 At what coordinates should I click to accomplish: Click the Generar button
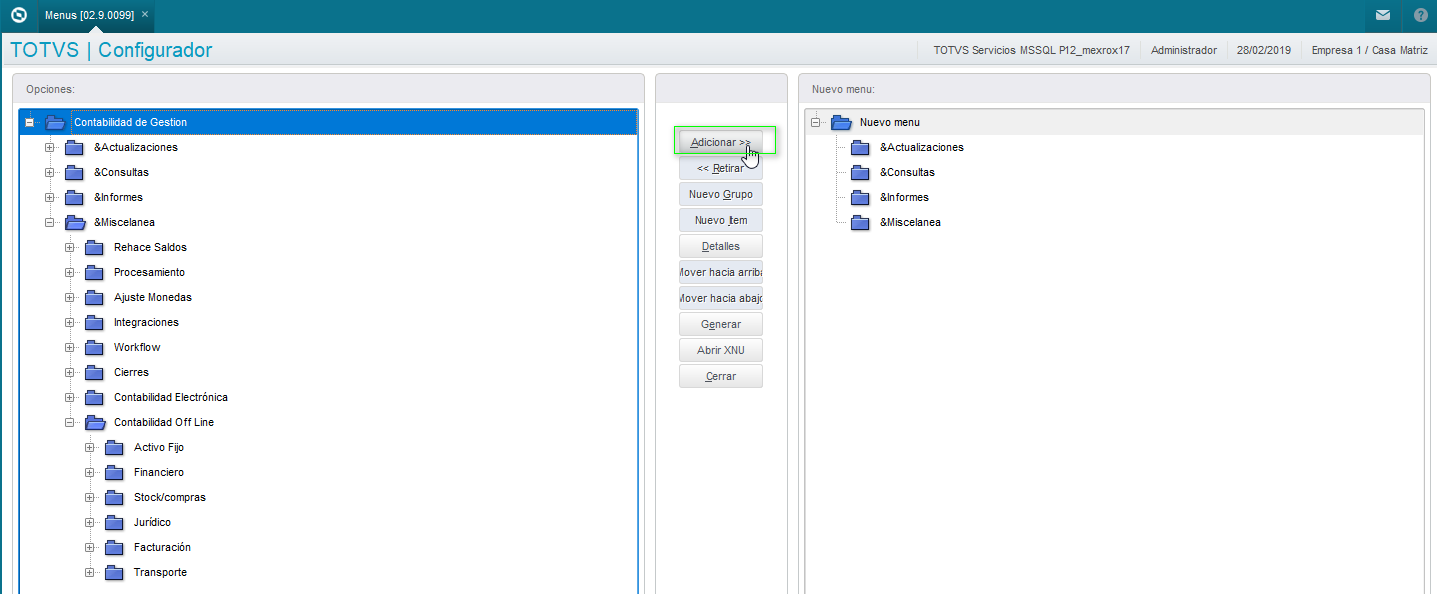click(x=721, y=324)
